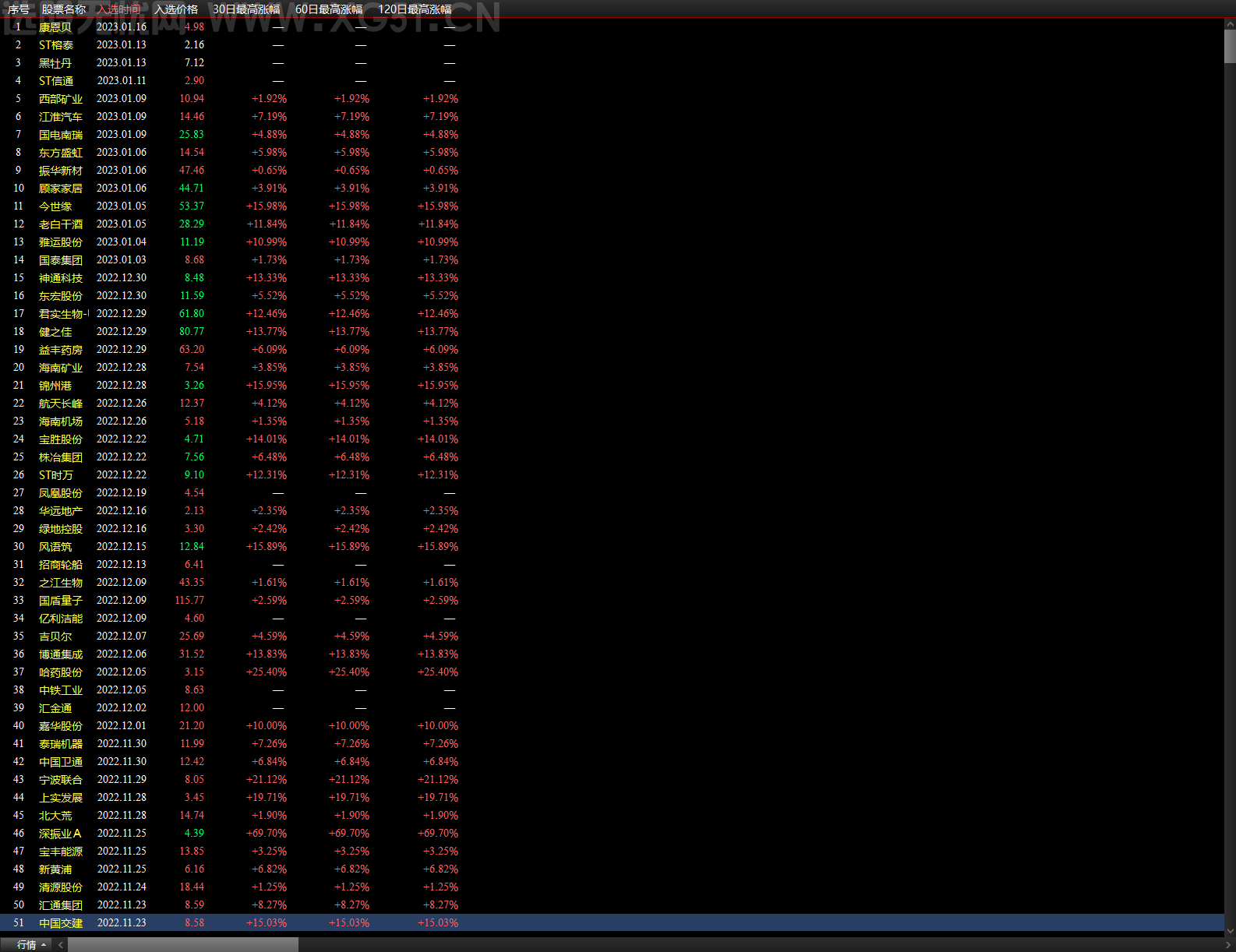
Task: Click the vertical scrollbar down arrow
Action: coord(1230,930)
